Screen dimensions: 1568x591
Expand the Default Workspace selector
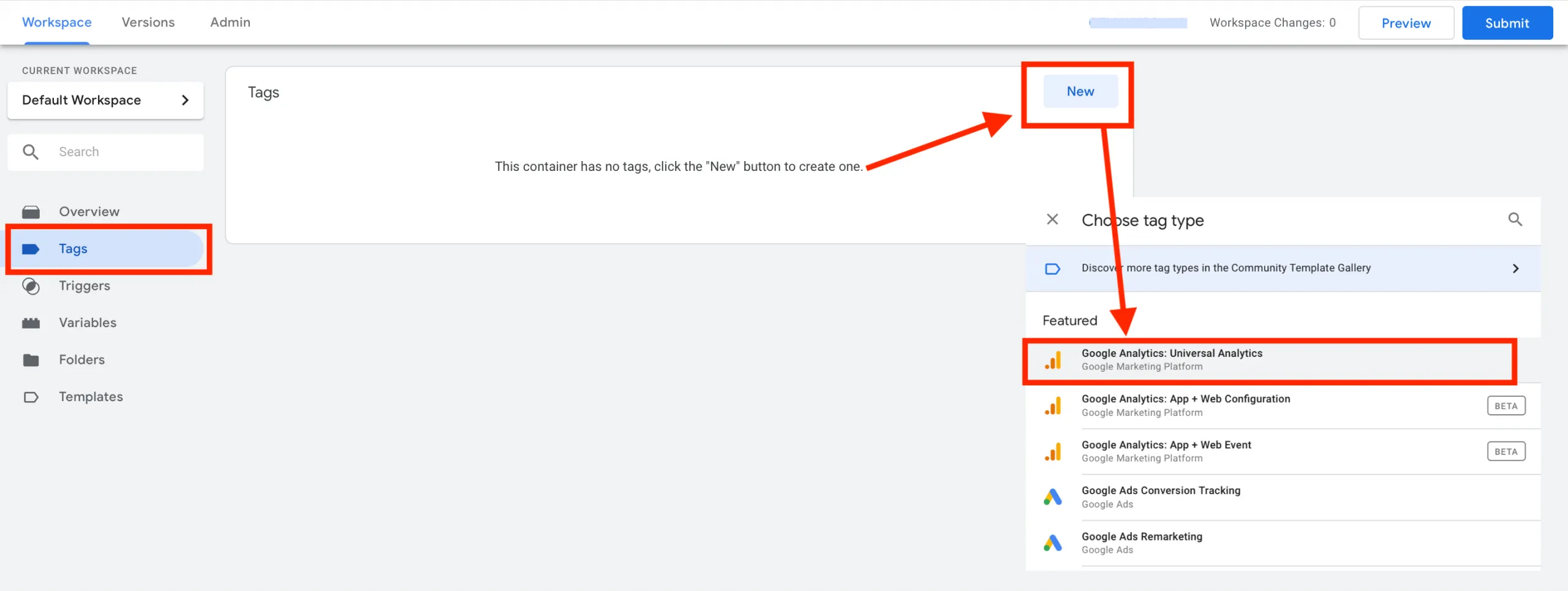[x=105, y=100]
